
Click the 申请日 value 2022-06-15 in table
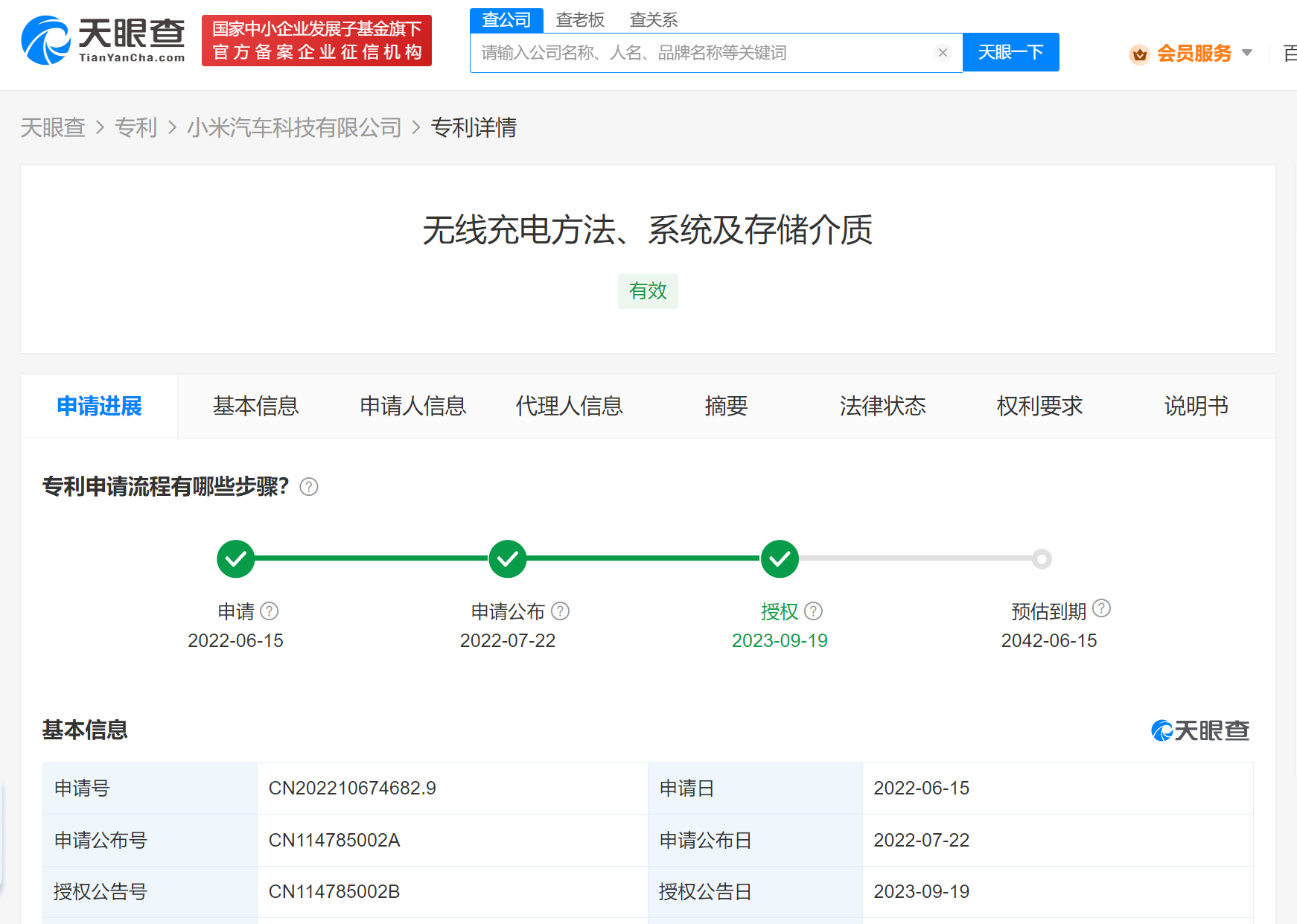point(922,788)
